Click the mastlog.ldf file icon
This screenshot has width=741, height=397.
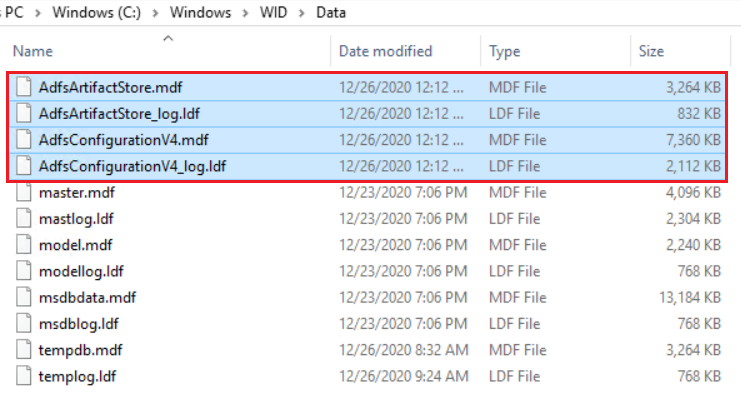coord(24,219)
